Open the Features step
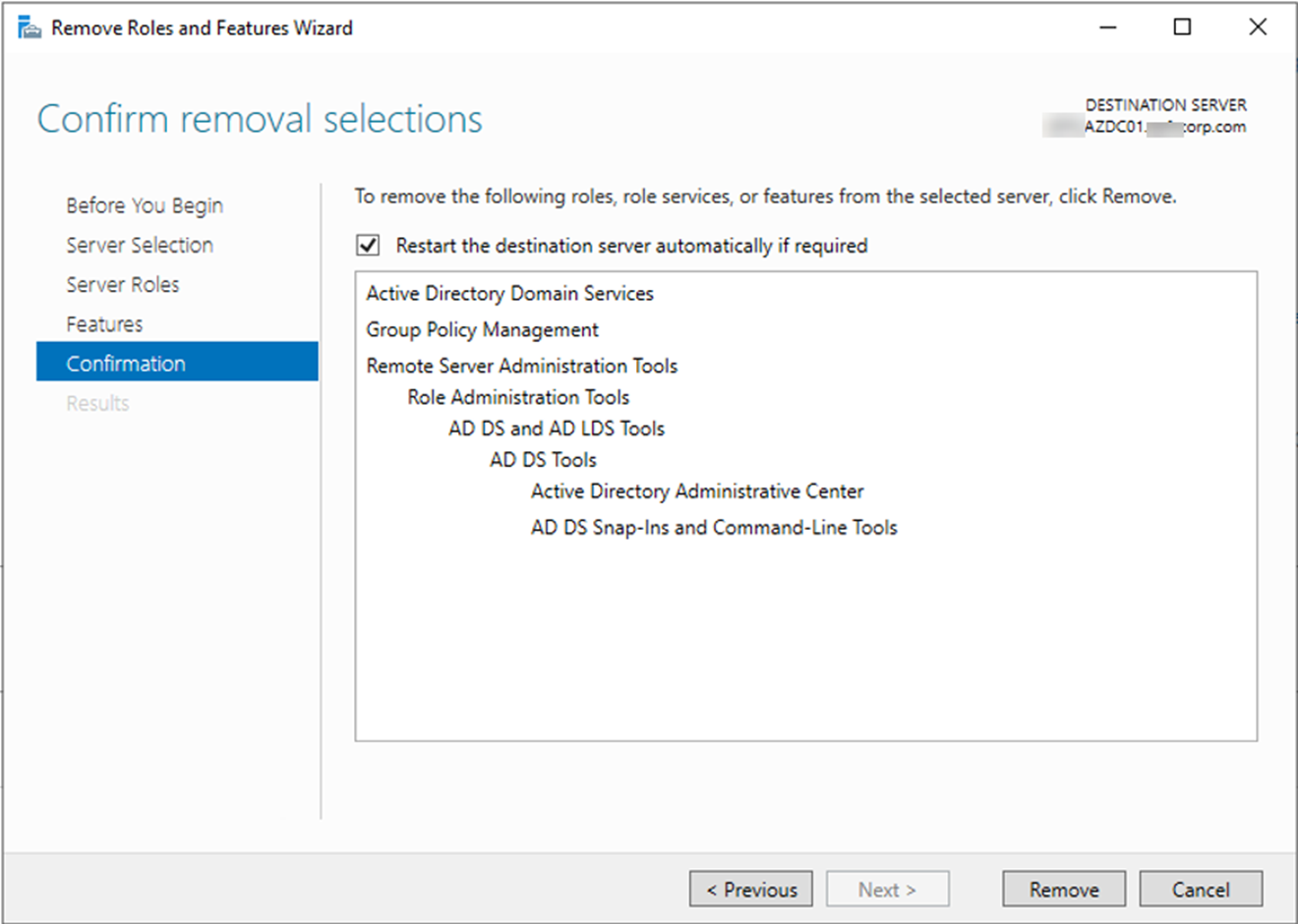The image size is (1298, 924). (104, 323)
